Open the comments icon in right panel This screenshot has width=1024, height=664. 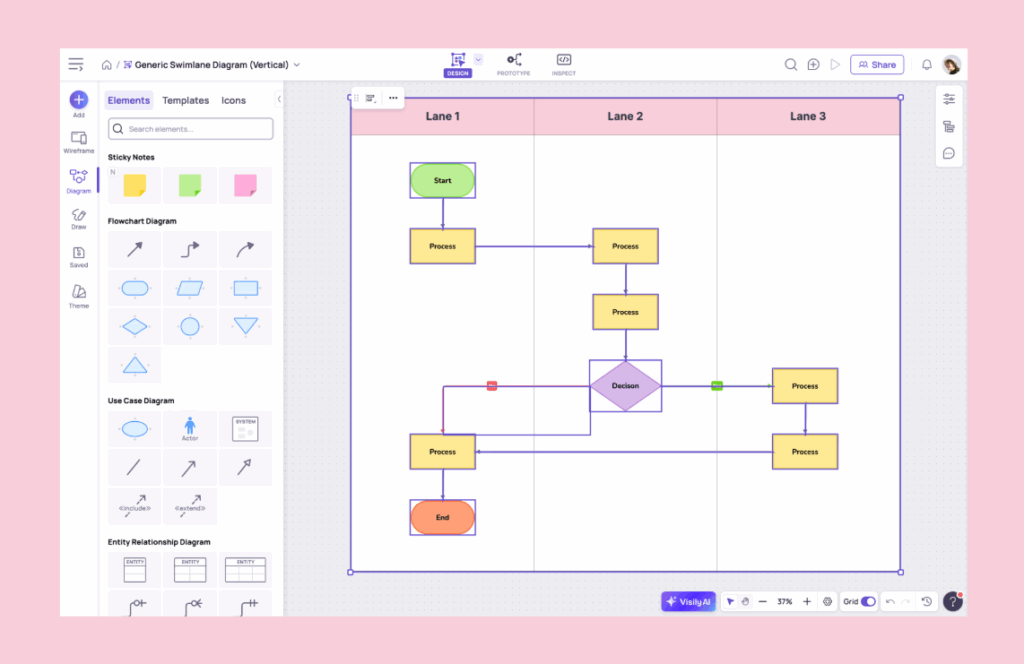pyautogui.click(x=949, y=153)
